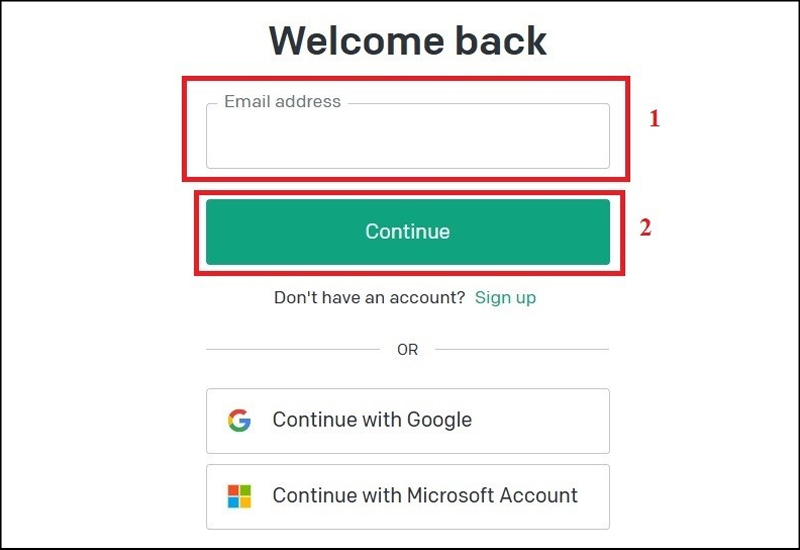Click the "Don't have an account?" text
This screenshot has height=550, width=800.
coord(369,297)
